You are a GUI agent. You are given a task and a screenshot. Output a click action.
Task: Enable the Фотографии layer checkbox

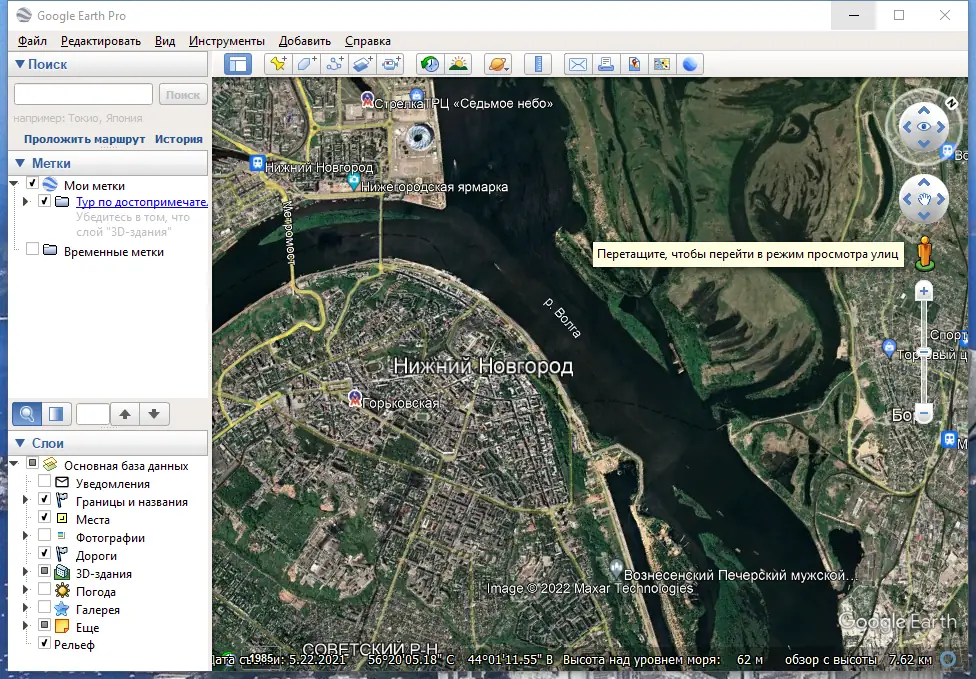tap(45, 538)
